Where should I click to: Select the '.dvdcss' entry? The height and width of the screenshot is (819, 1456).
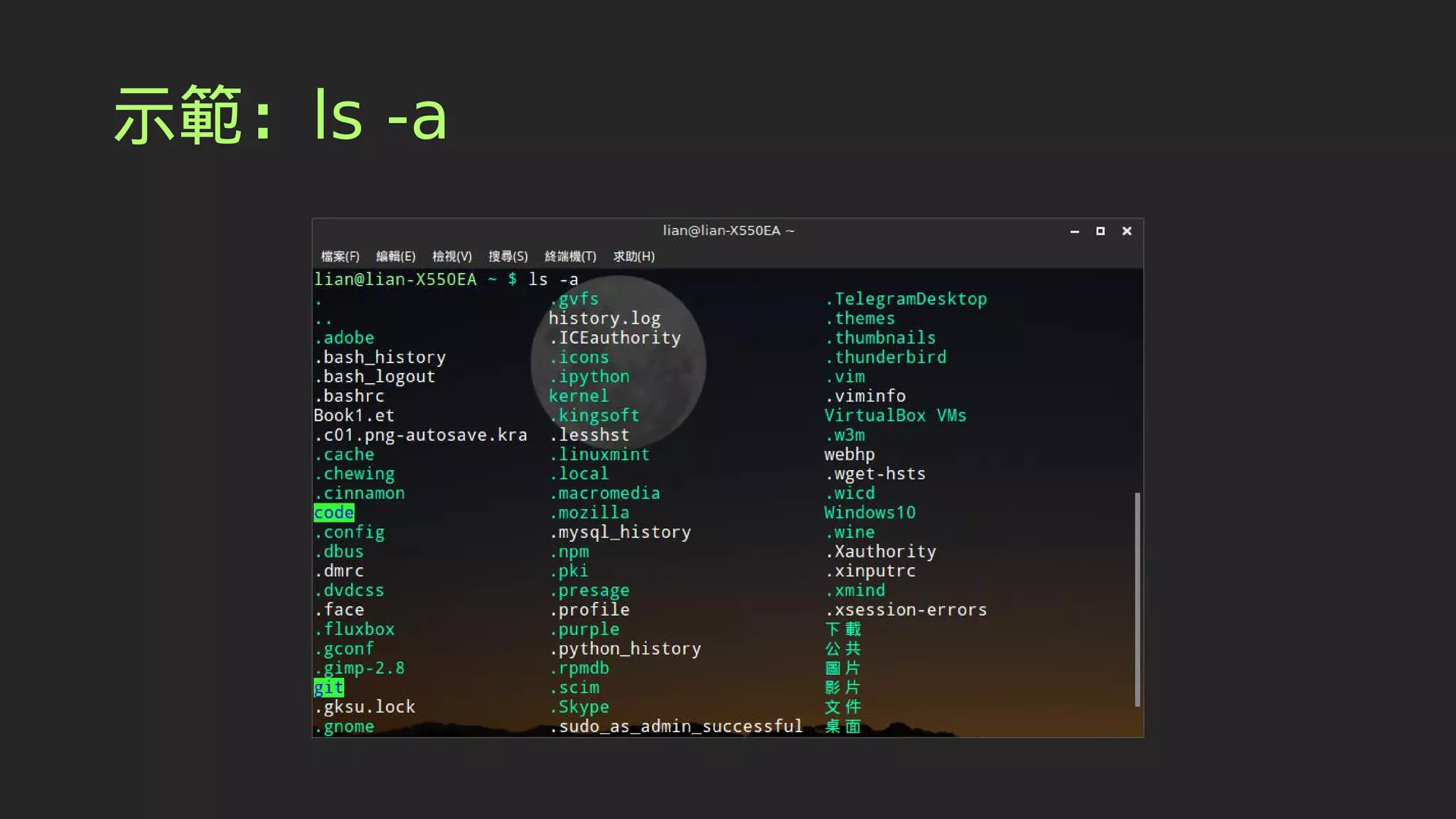(349, 590)
